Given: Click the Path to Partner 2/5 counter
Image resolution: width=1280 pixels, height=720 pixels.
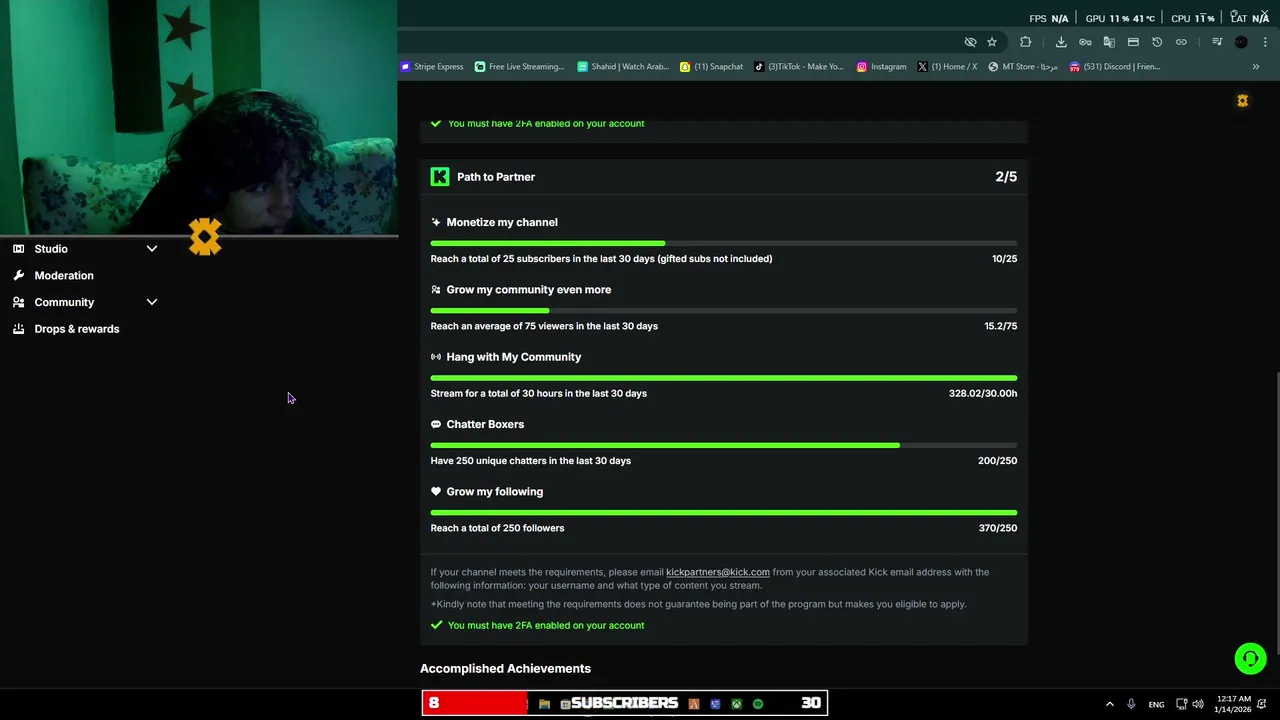Looking at the screenshot, I should (1006, 177).
